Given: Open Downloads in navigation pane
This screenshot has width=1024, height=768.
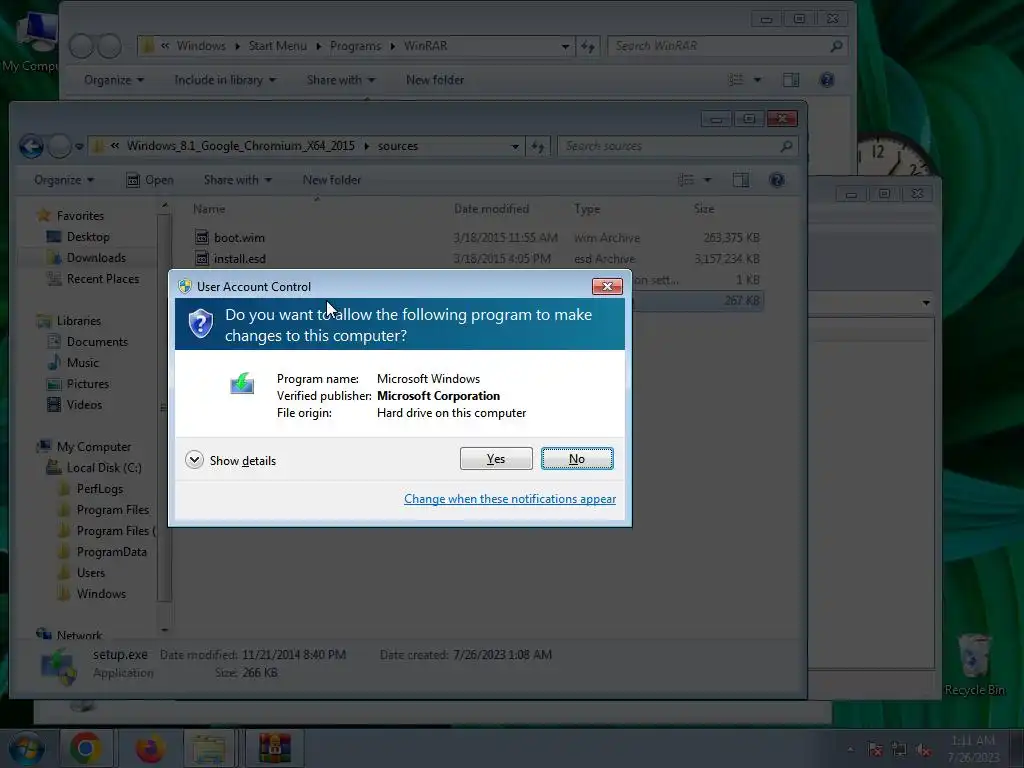Looking at the screenshot, I should [x=96, y=257].
